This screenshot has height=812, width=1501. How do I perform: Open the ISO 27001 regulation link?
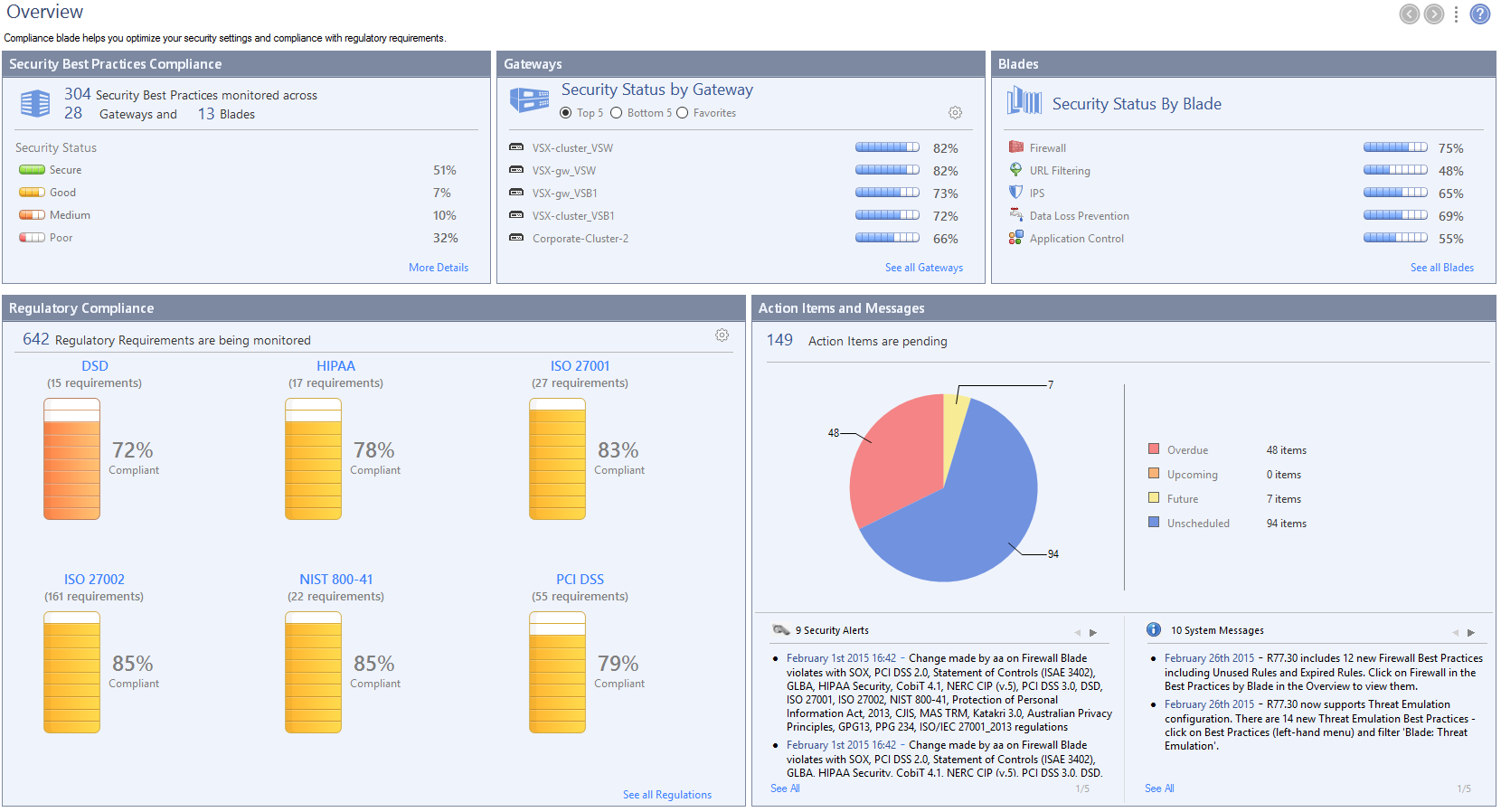click(x=581, y=366)
